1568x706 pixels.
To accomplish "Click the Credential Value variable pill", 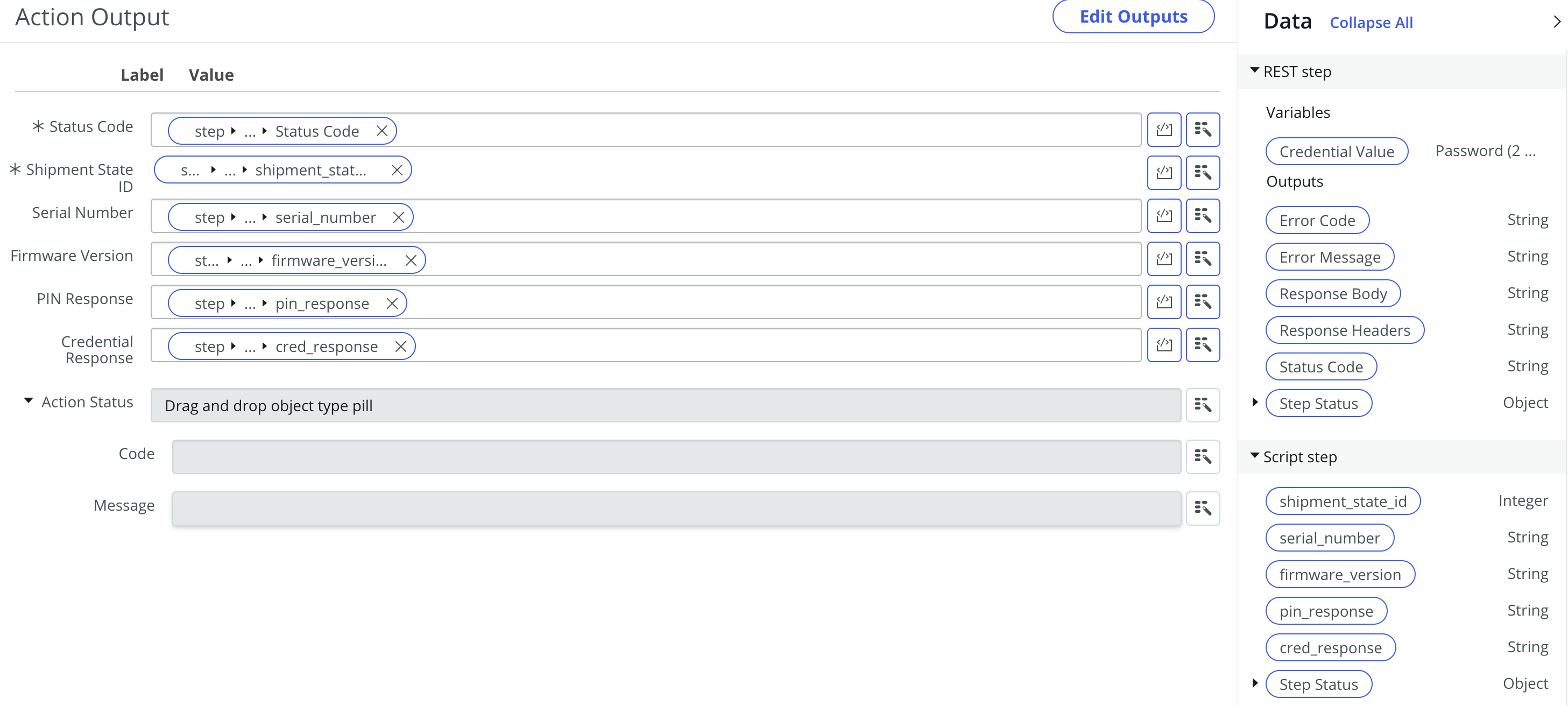I will [1337, 151].
